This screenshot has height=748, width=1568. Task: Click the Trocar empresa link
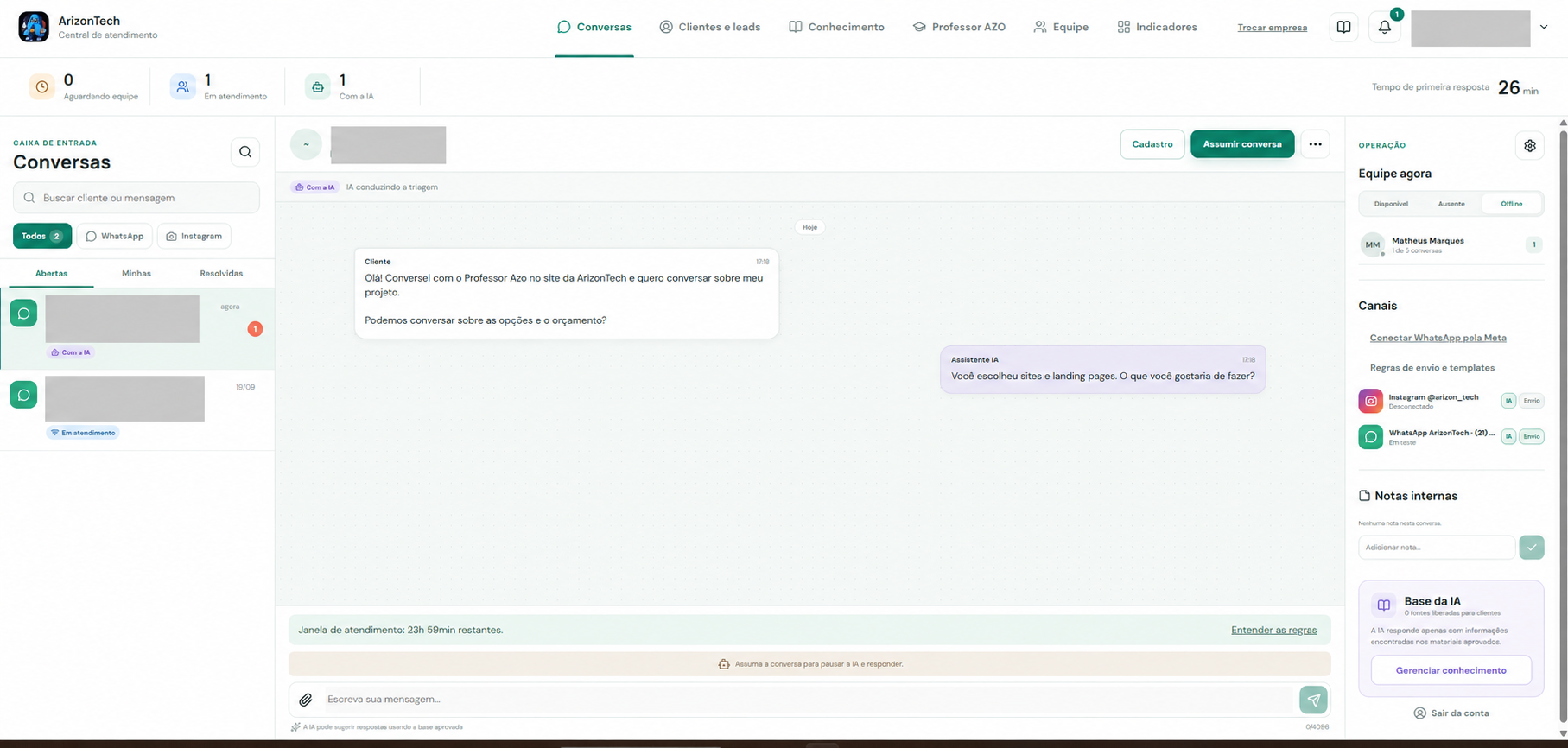tap(1272, 28)
